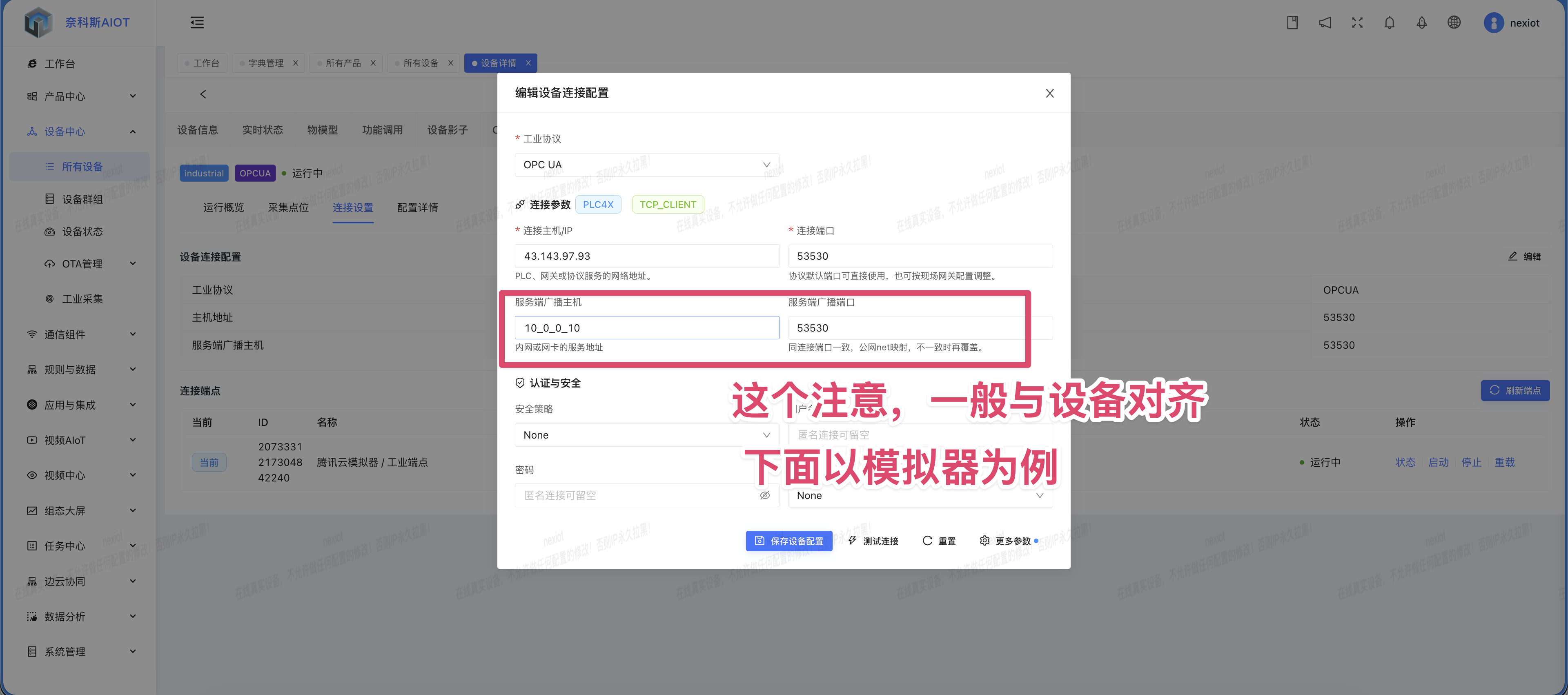Open the documentation bookmark icon in header
Image resolution: width=1568 pixels, height=695 pixels.
[1292, 22]
